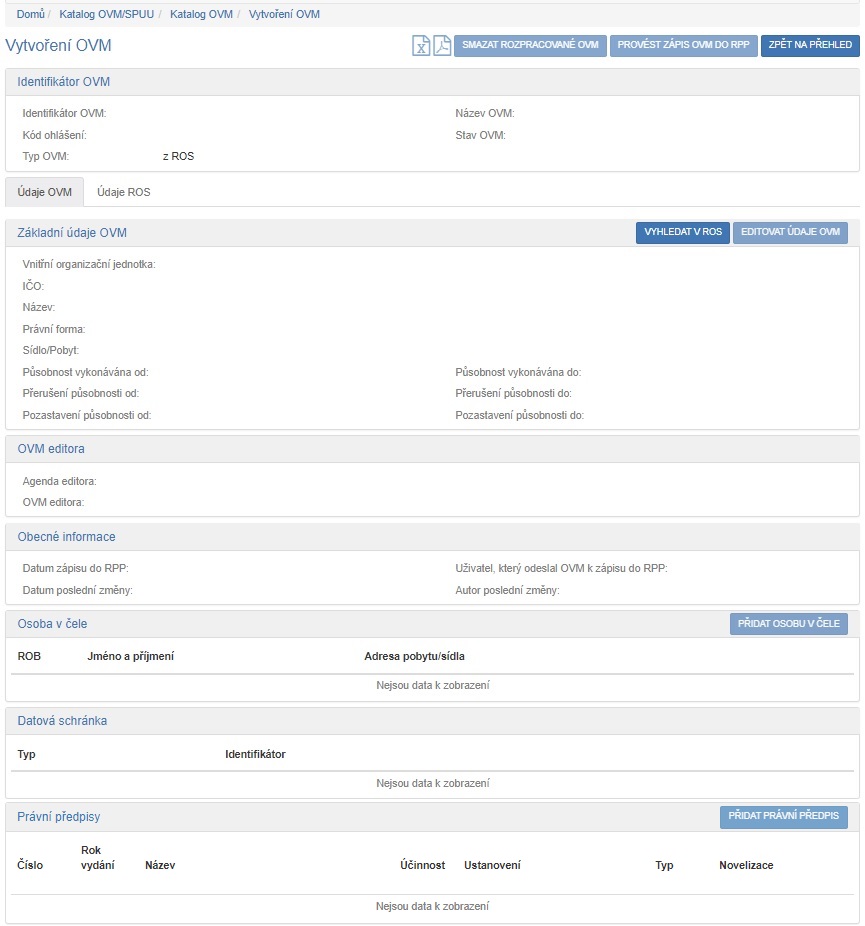Open the Domů breadcrumb link

(30, 15)
